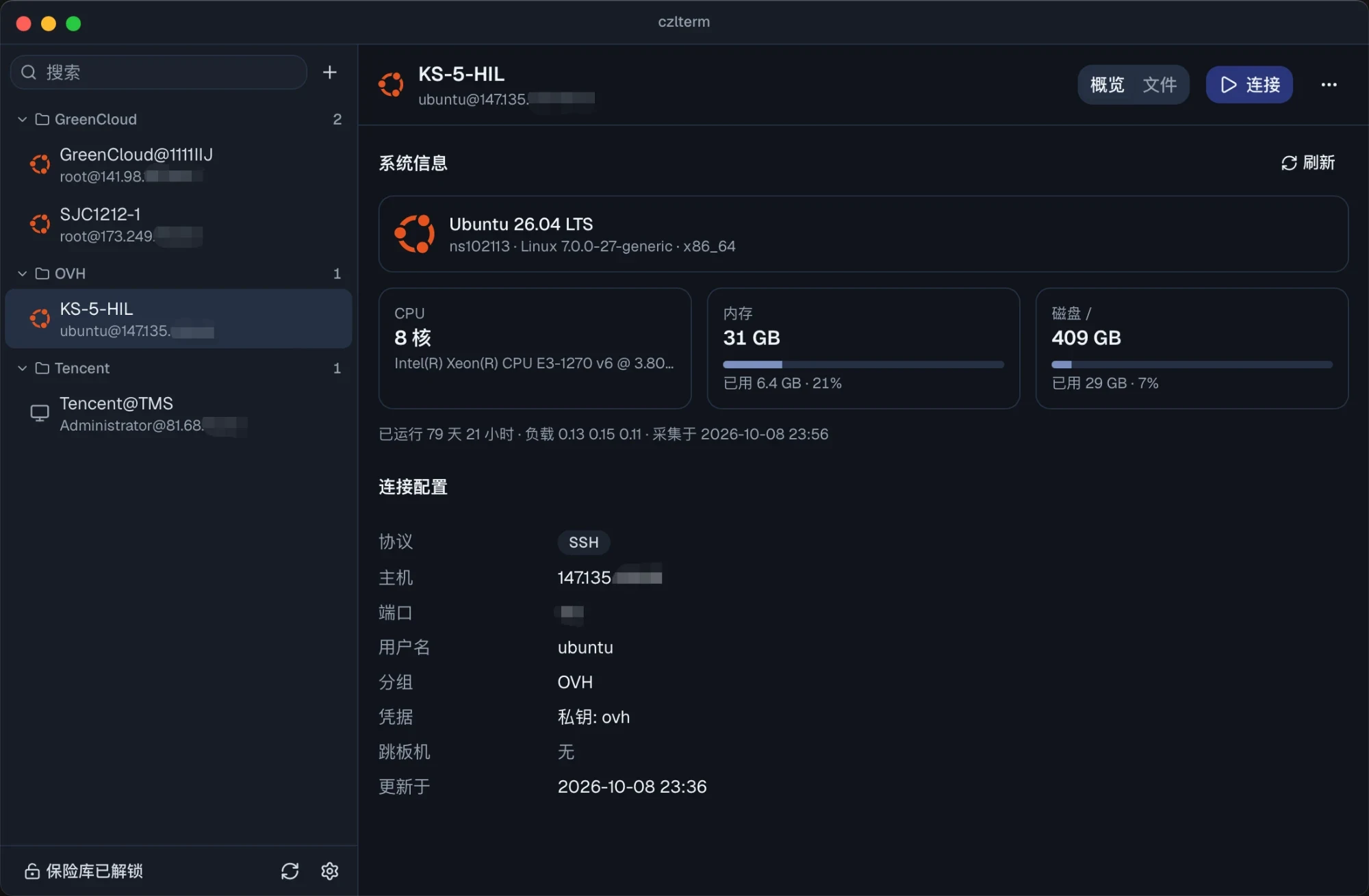
Task: Click the CPU 8 核 card
Action: coord(535,348)
